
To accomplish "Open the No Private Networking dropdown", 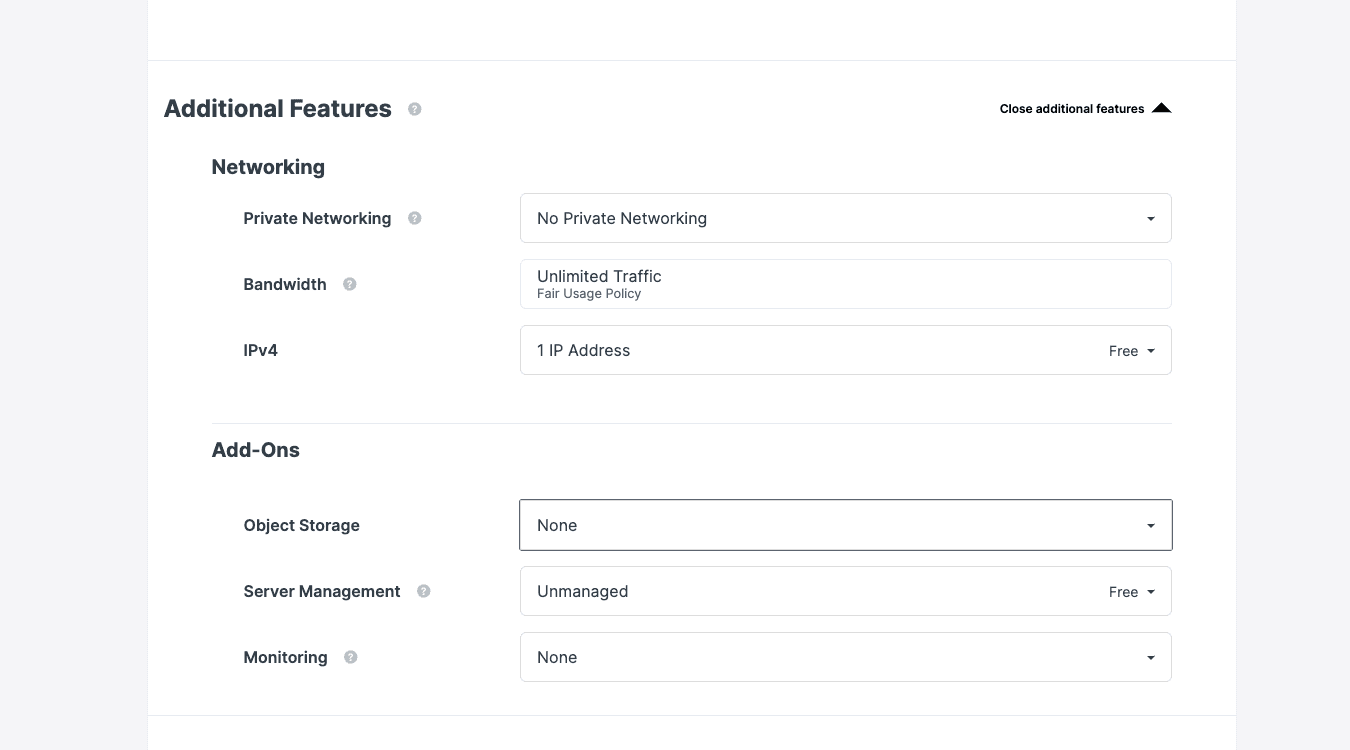I will [844, 218].
